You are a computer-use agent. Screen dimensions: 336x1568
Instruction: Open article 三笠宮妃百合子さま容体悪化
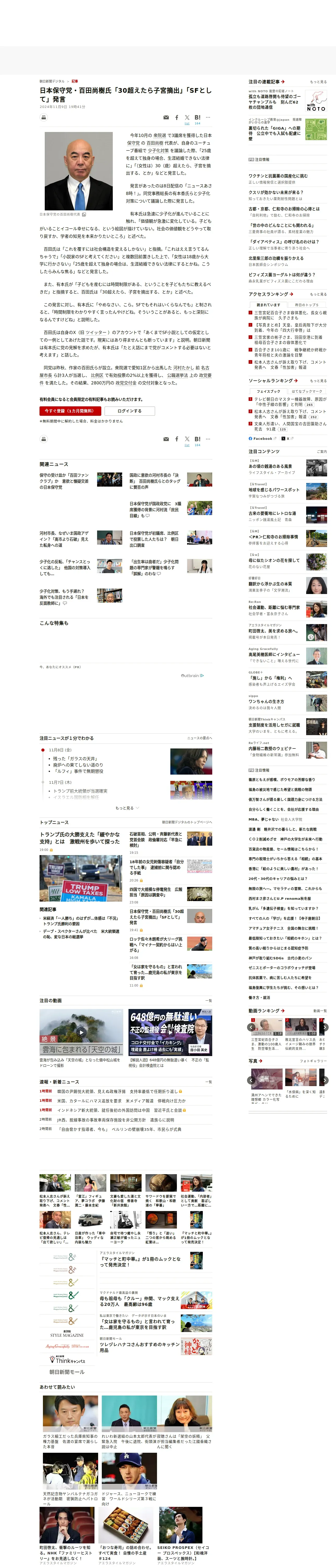(290, 315)
